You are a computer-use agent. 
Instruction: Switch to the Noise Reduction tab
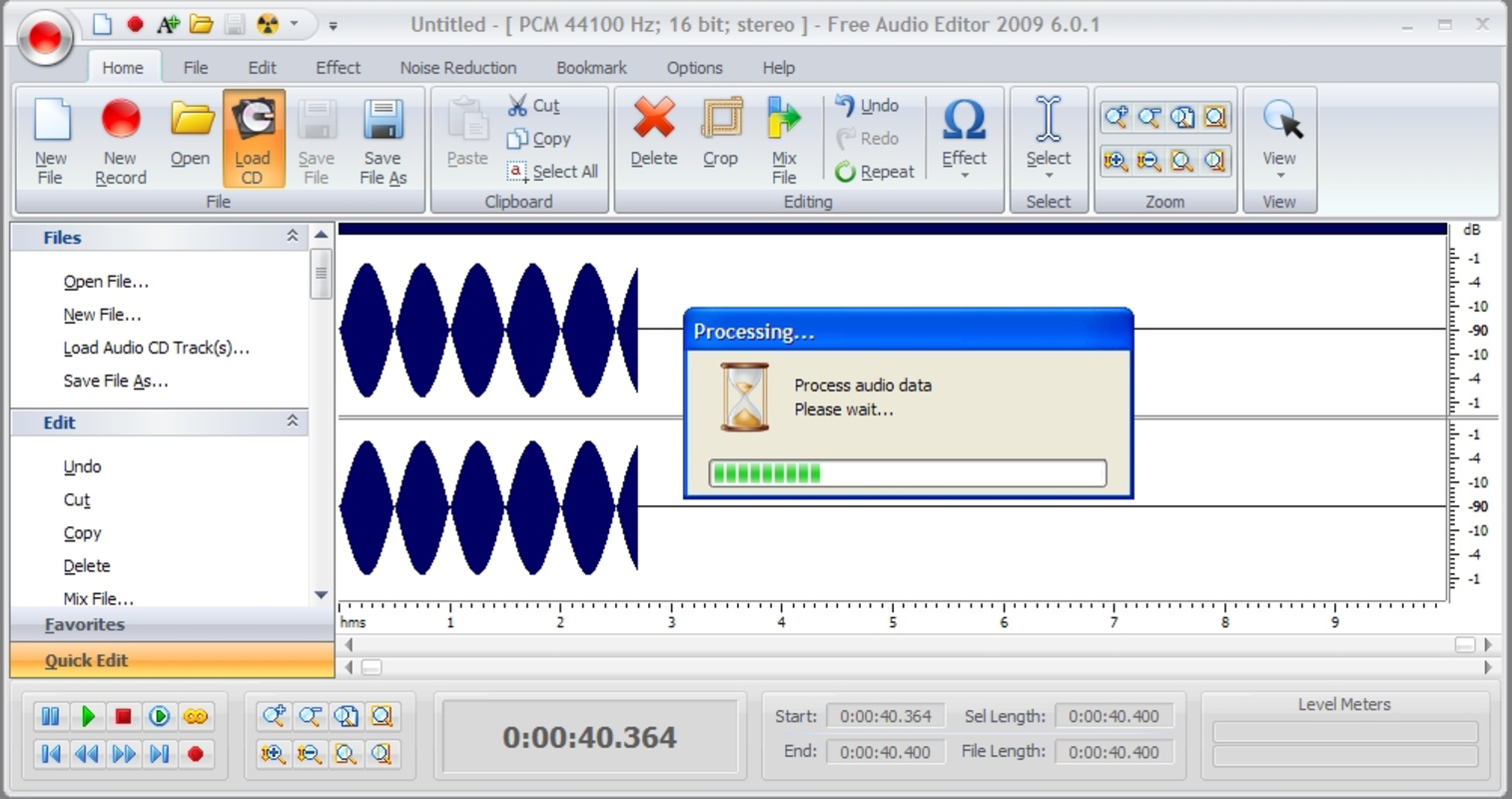(457, 67)
